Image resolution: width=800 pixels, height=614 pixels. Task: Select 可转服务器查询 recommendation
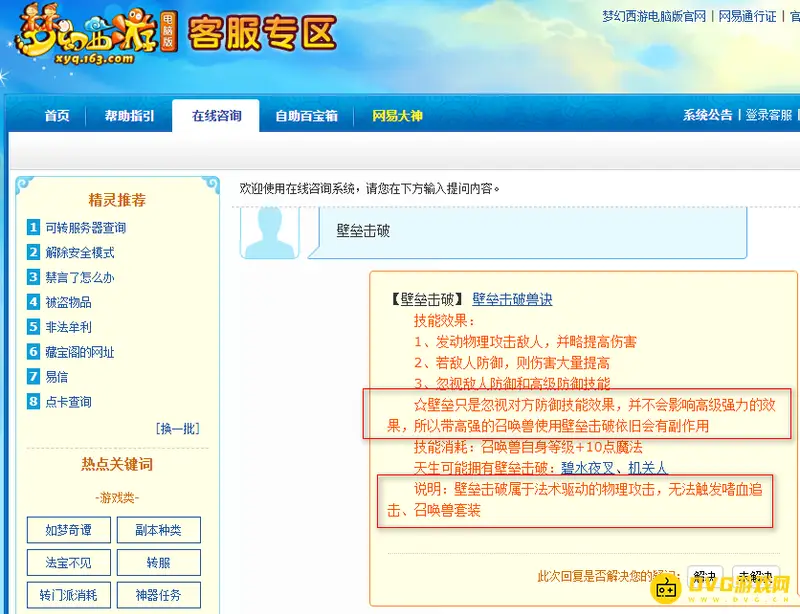pos(86,228)
